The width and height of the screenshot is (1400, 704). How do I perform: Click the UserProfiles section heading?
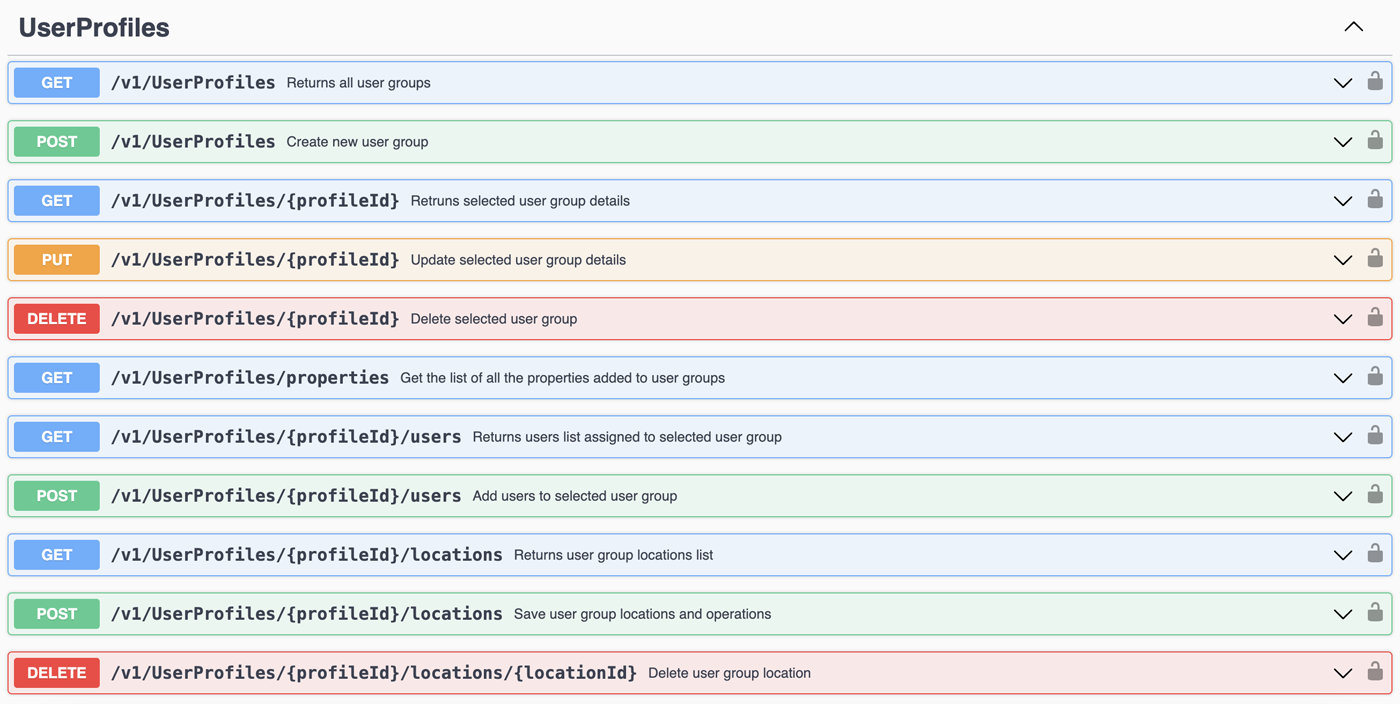click(93, 27)
